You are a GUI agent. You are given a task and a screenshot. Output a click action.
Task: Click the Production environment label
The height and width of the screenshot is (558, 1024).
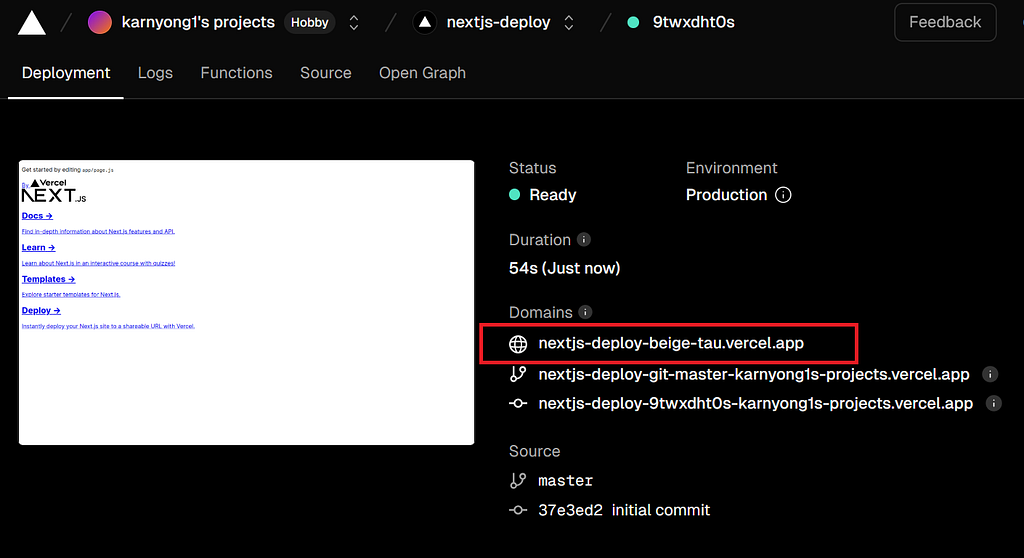pyautogui.click(x=726, y=195)
